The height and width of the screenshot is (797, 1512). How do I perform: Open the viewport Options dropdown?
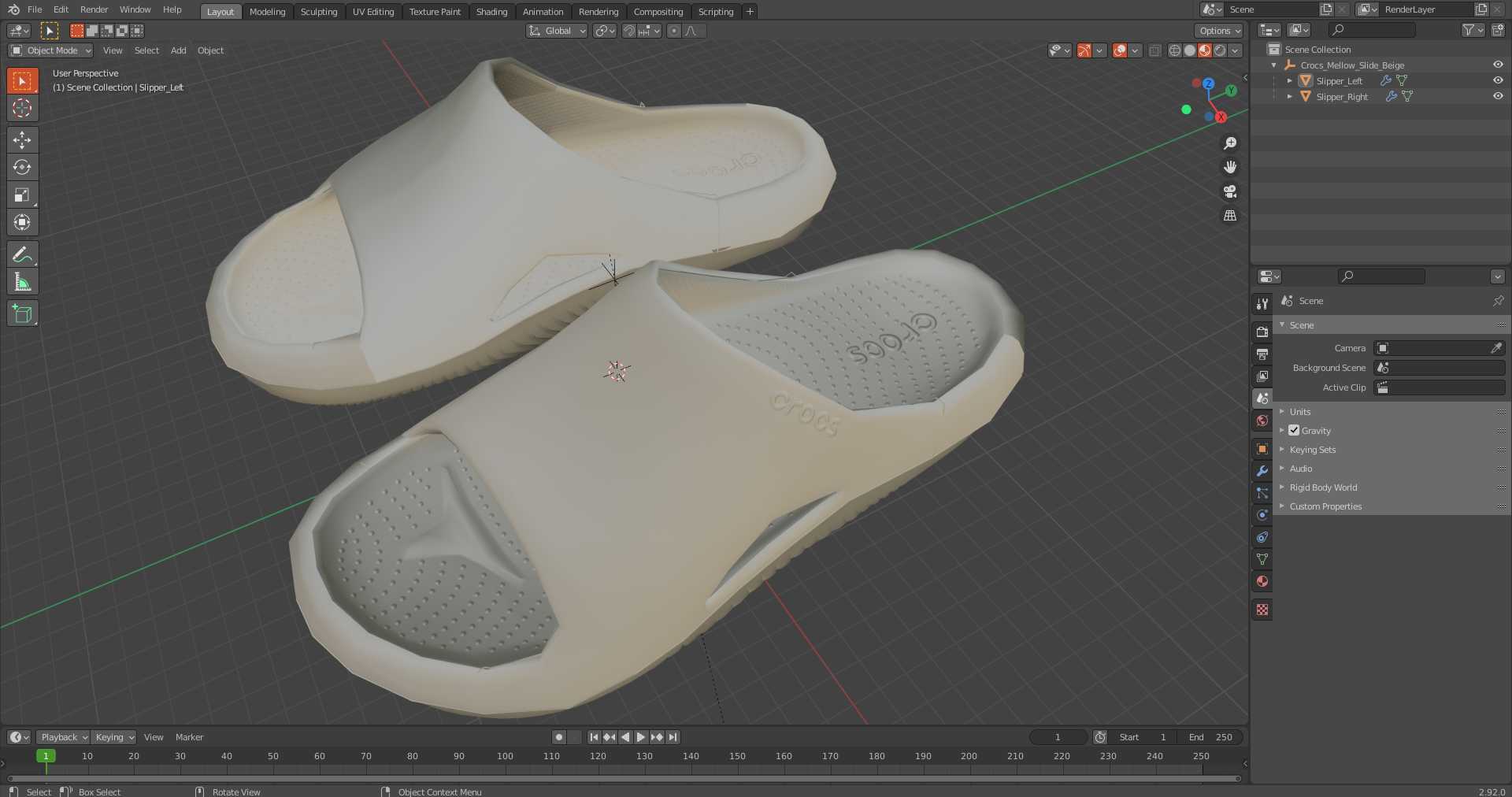1219,31
